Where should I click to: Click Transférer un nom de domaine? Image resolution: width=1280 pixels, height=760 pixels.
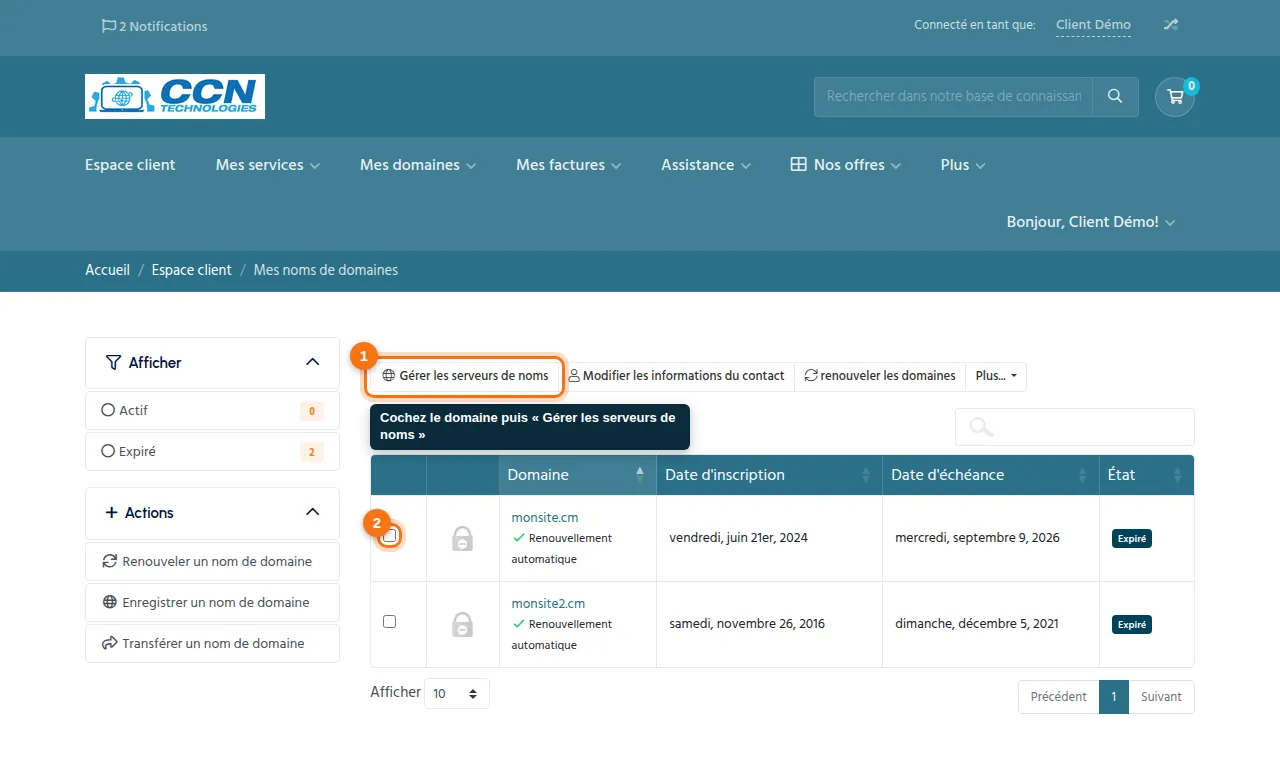click(x=212, y=643)
